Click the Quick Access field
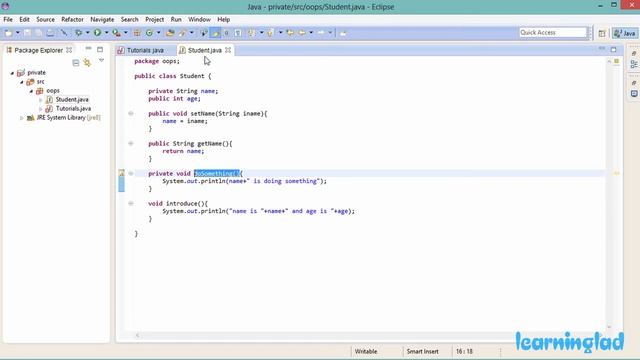The height and width of the screenshot is (360, 640). (x=553, y=33)
